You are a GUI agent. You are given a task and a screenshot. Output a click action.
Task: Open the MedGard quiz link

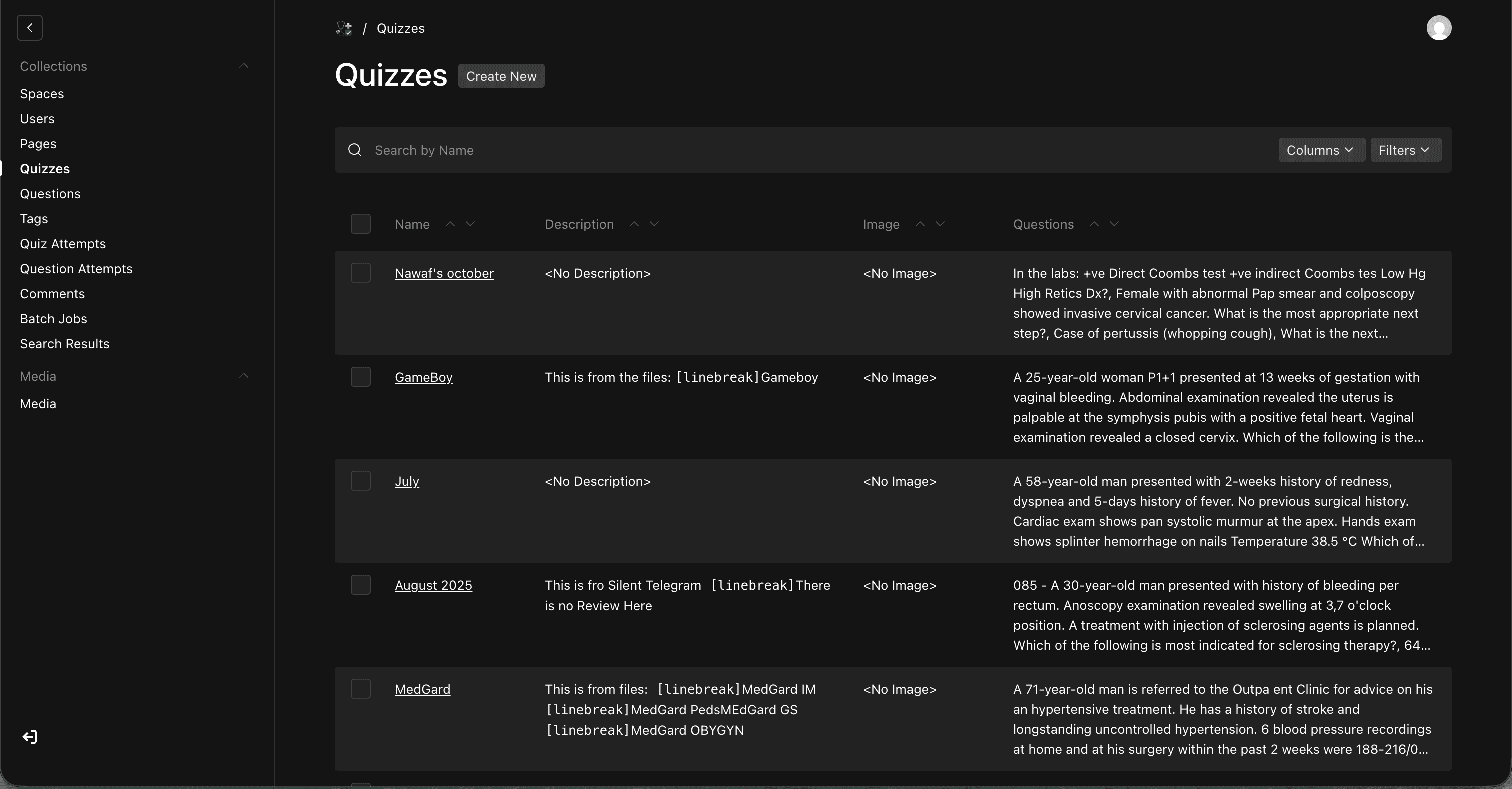click(x=422, y=689)
